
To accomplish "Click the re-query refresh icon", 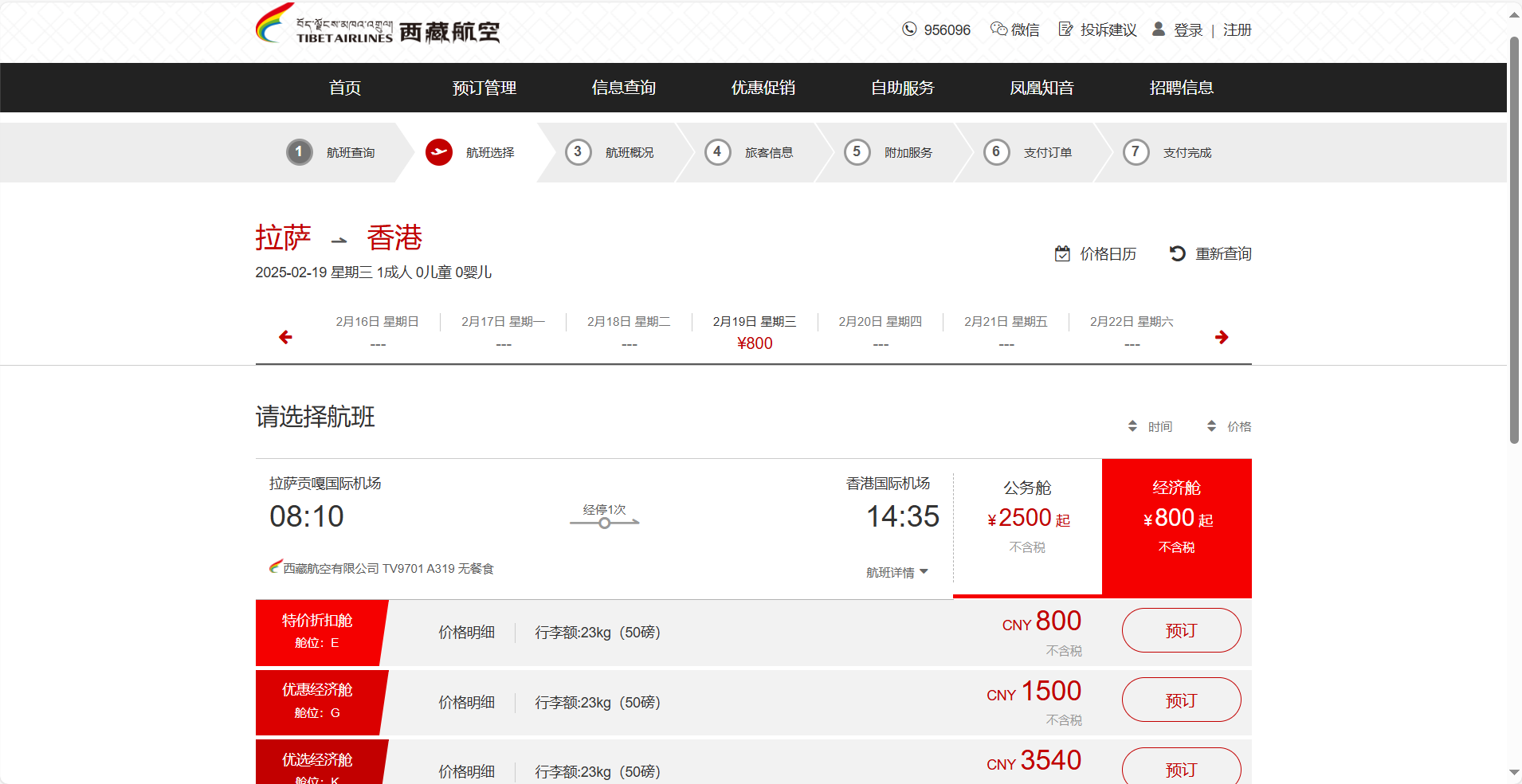I will point(1177,253).
